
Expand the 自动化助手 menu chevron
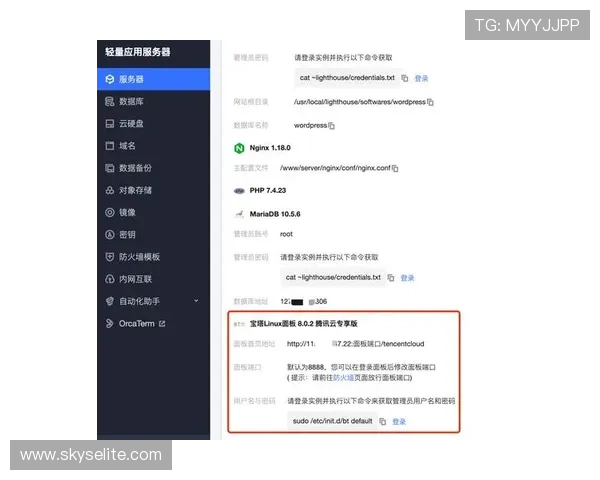click(196, 301)
